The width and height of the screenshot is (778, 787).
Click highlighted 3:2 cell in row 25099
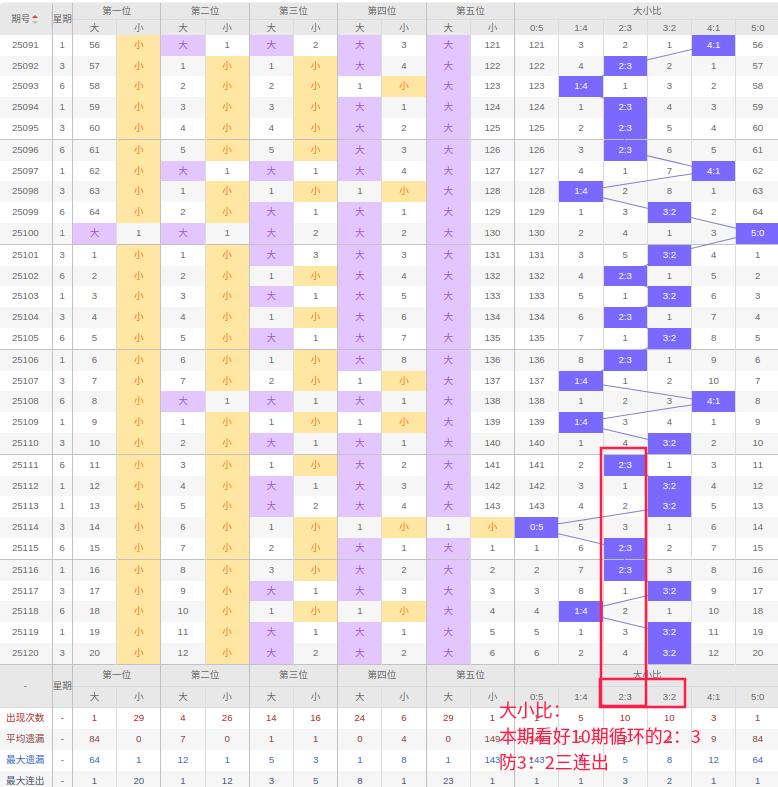[669, 212]
